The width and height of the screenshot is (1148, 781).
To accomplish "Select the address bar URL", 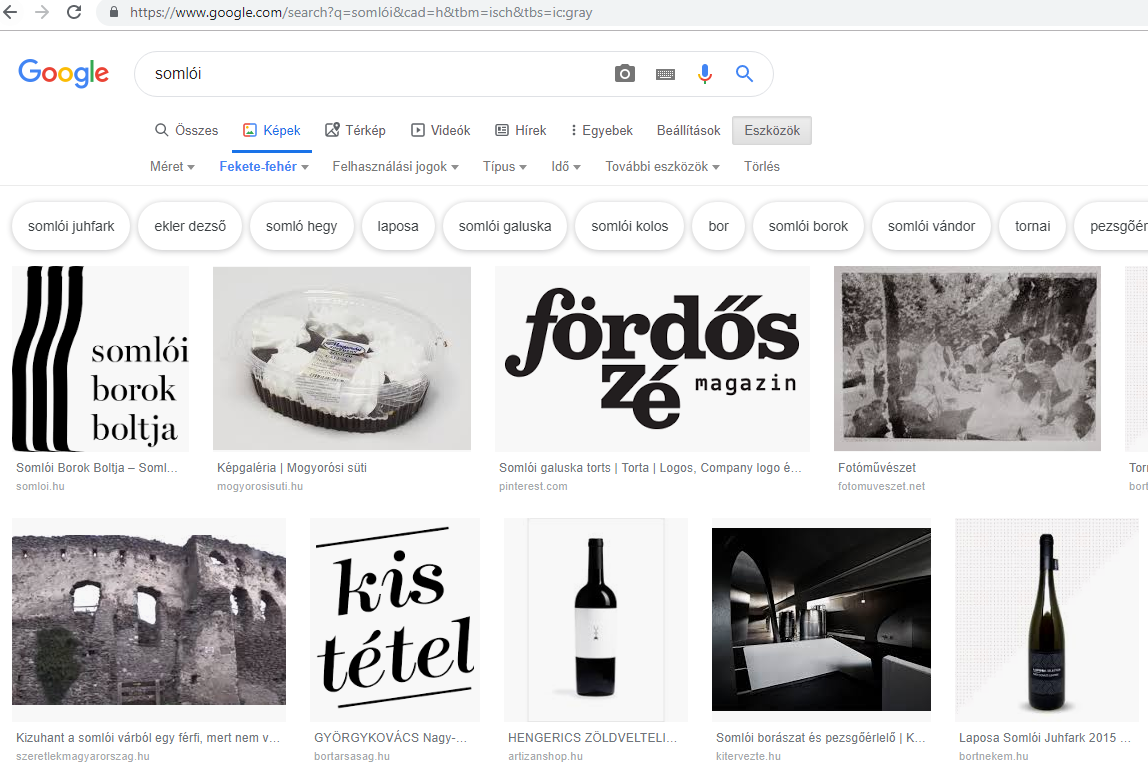I will pyautogui.click(x=361, y=12).
